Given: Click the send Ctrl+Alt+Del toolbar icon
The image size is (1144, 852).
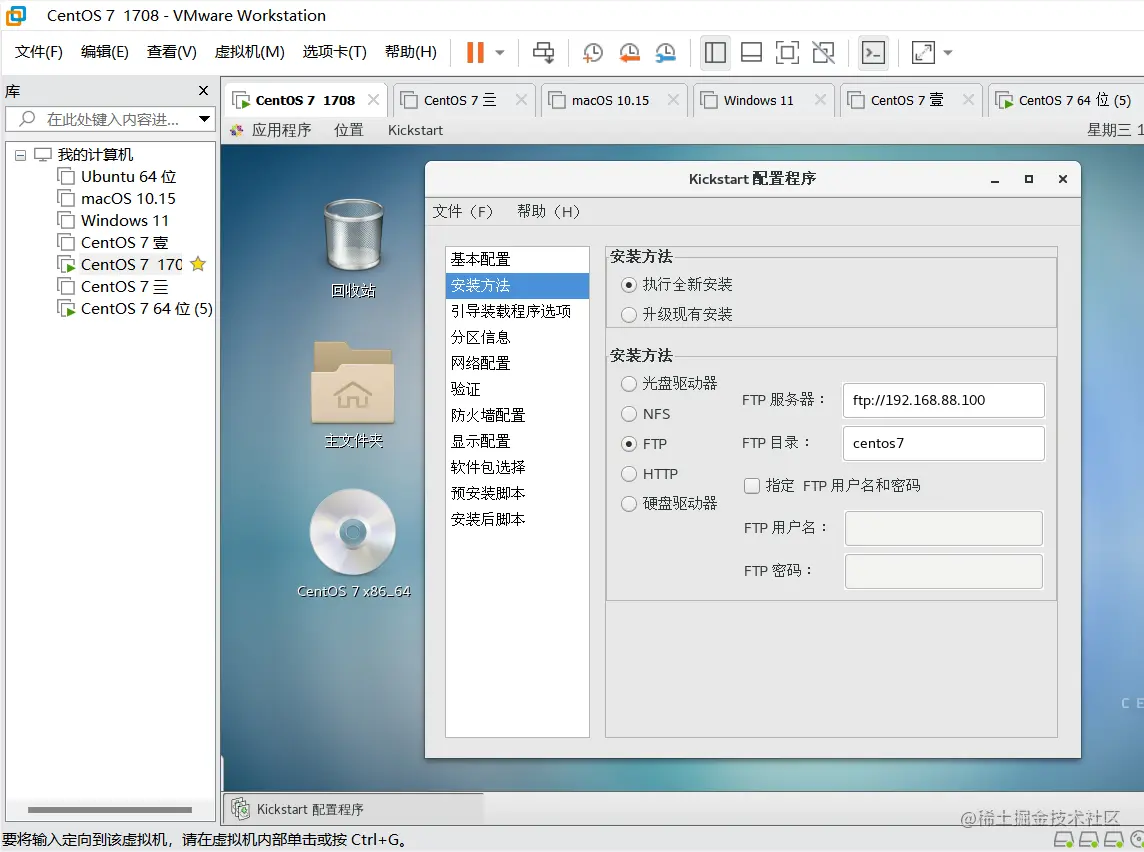Looking at the screenshot, I should pos(544,53).
